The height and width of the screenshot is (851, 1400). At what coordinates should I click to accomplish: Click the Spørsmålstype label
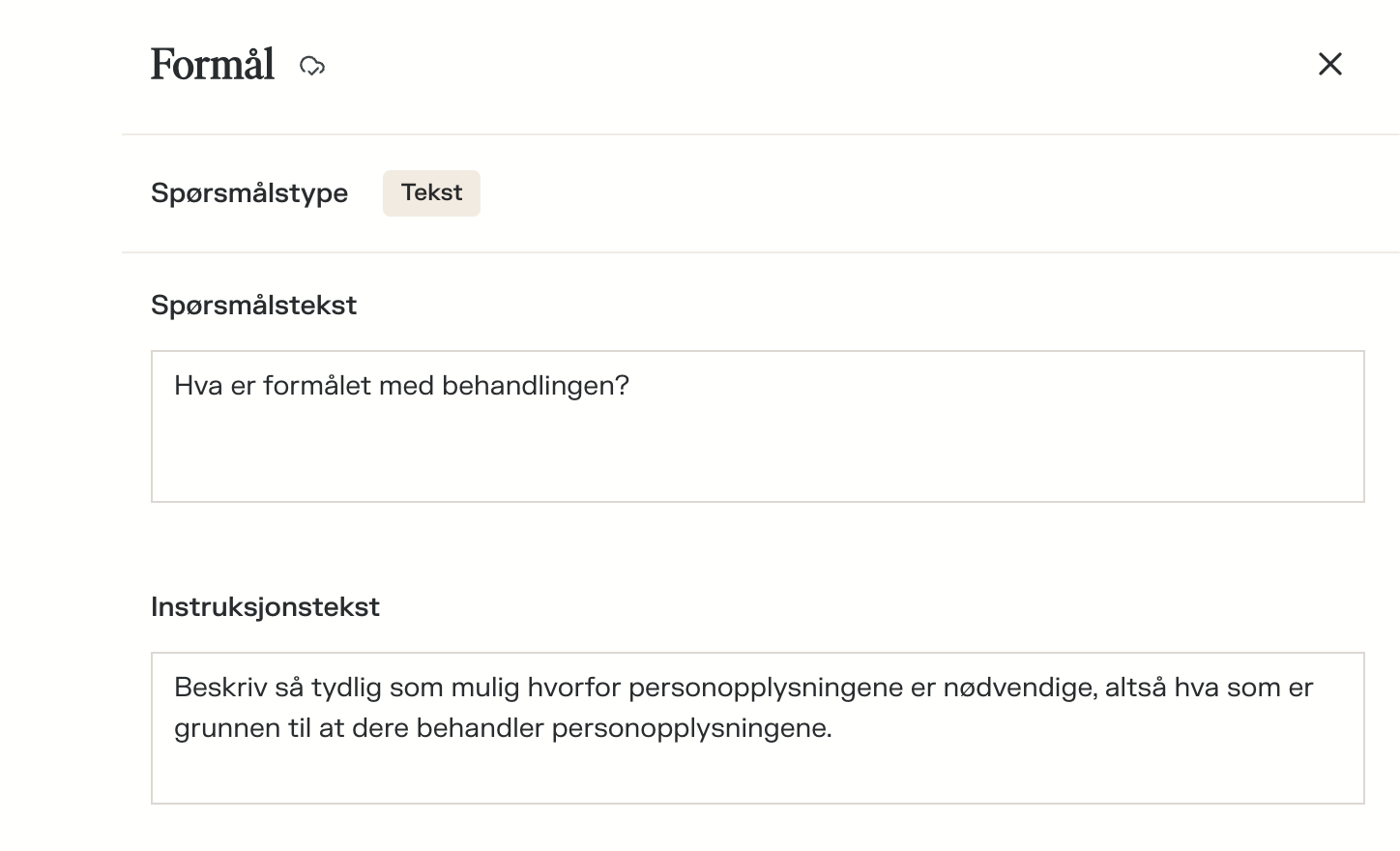[249, 192]
